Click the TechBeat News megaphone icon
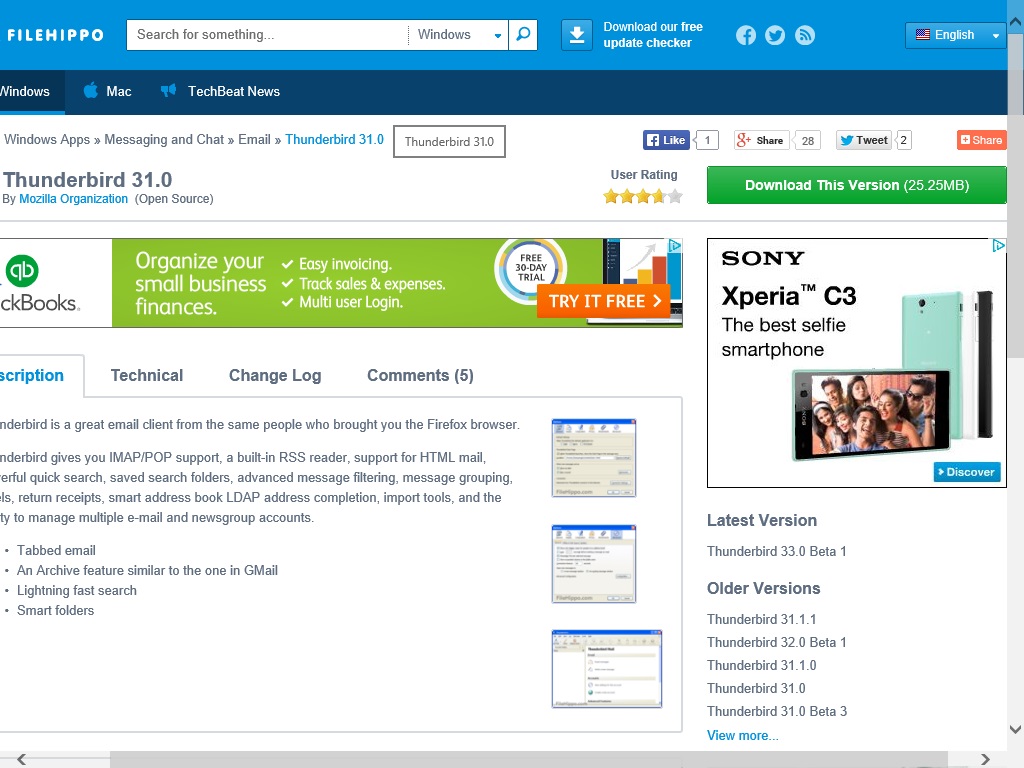This screenshot has width=1024, height=768. pos(168,91)
